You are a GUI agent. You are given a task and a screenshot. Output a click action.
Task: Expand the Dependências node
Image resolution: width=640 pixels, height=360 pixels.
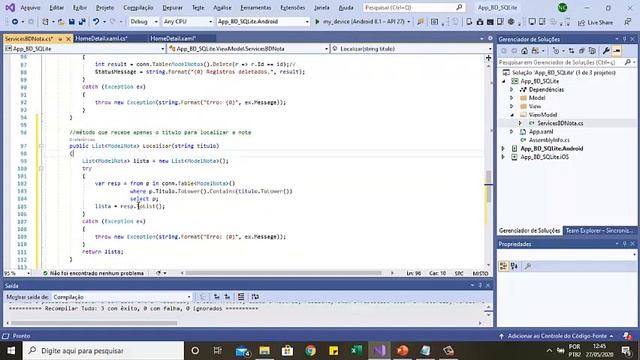511,89
